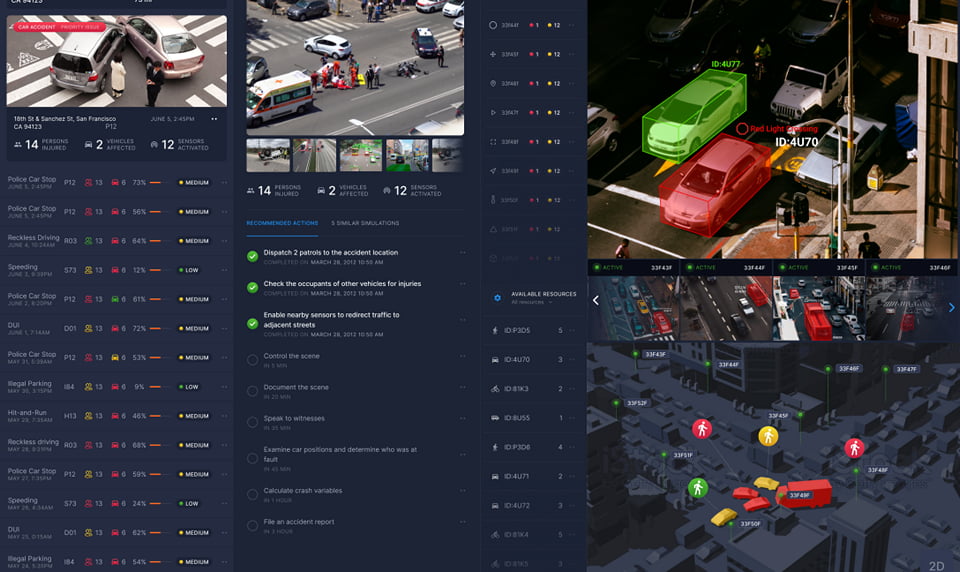The image size is (960, 572).
Task: Uncheck Dispatch 2 patrols to the accident location
Action: (252, 257)
